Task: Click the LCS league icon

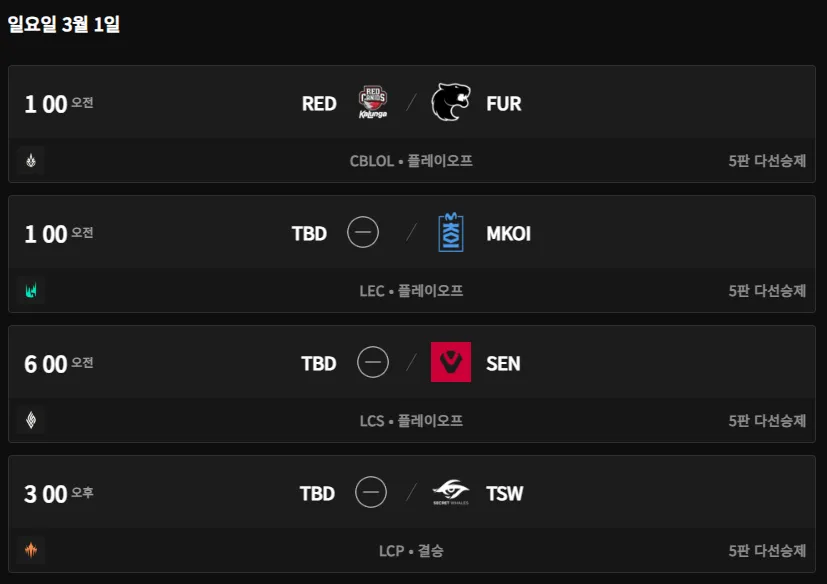Action: [31, 421]
